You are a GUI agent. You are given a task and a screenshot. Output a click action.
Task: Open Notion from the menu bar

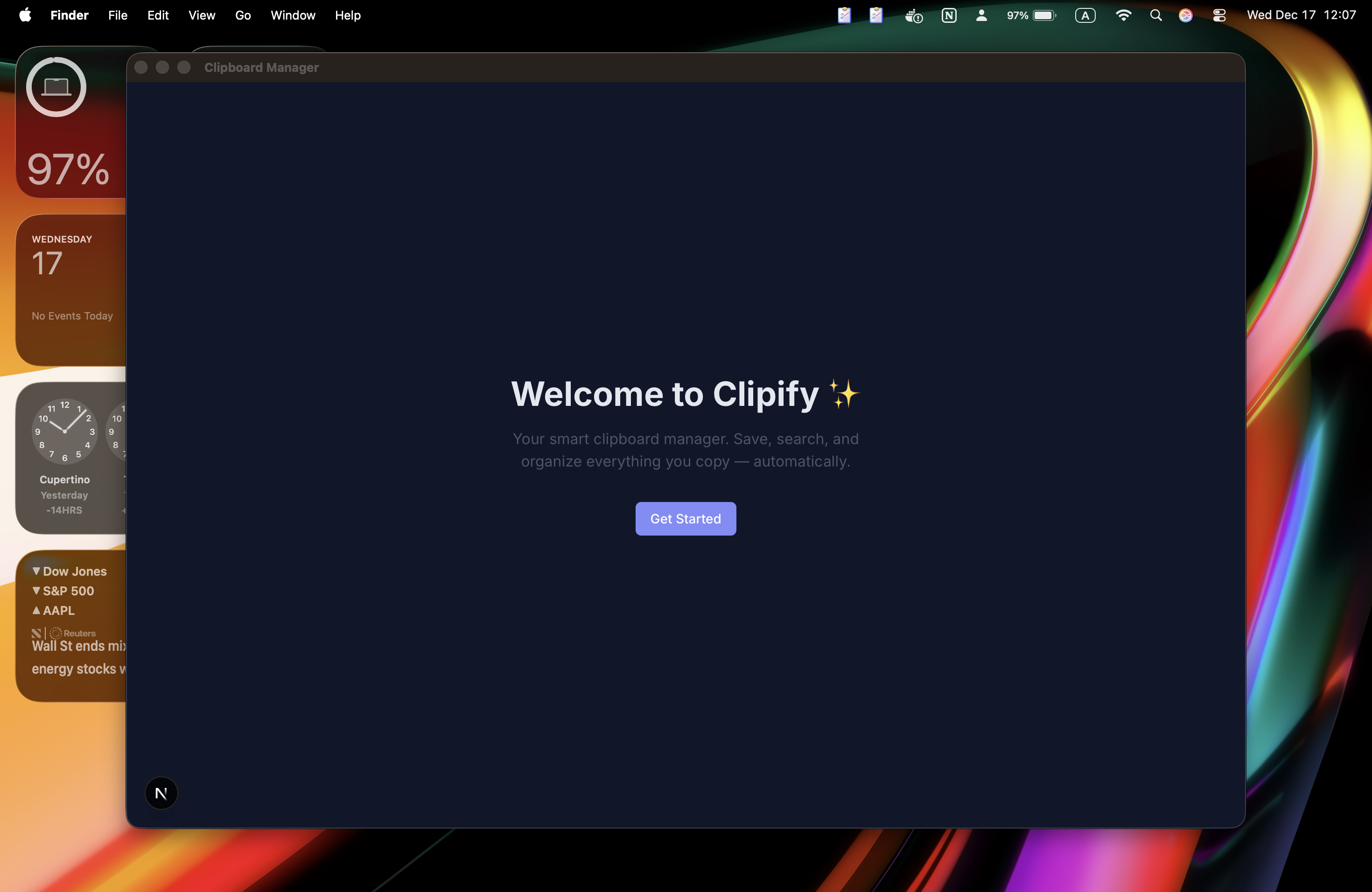(950, 15)
